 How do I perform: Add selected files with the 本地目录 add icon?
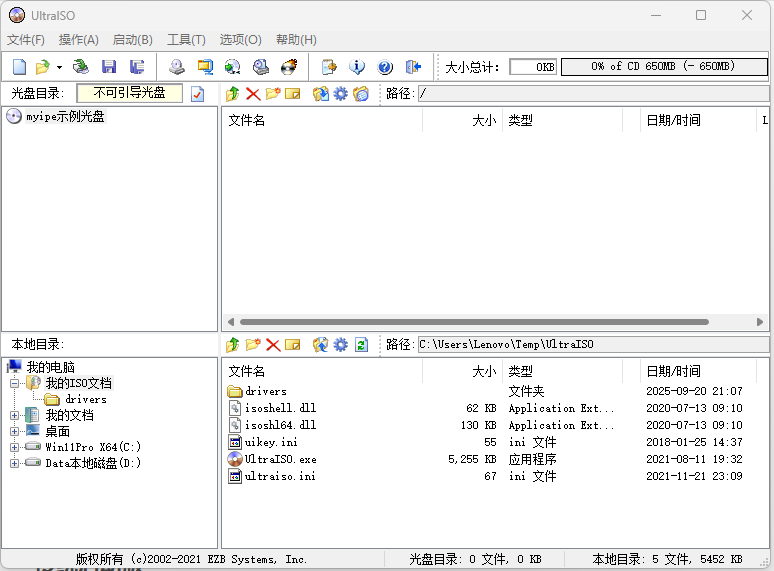coord(321,344)
